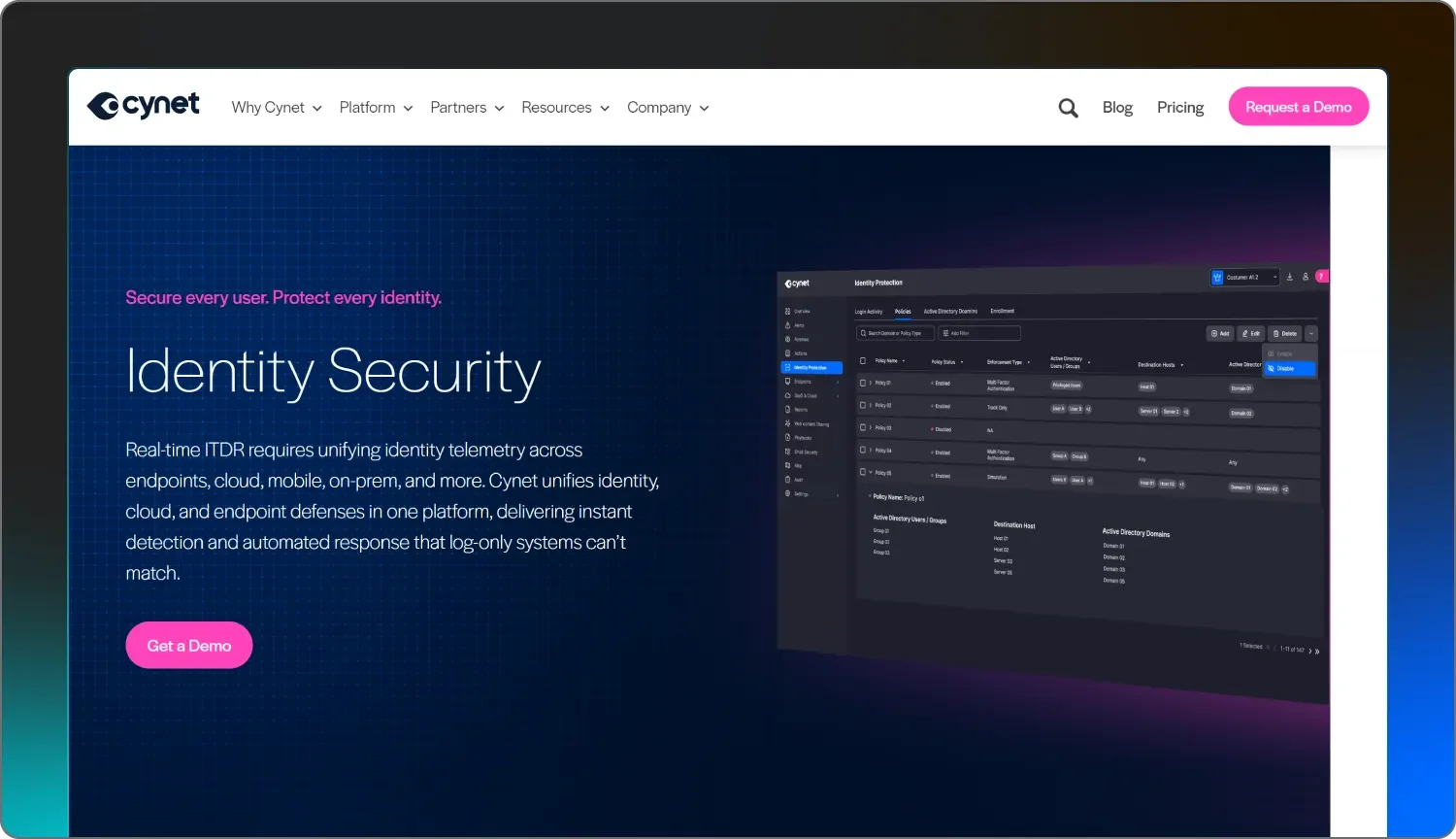Open the Blog link
This screenshot has height=839, width=1456.
tap(1117, 108)
